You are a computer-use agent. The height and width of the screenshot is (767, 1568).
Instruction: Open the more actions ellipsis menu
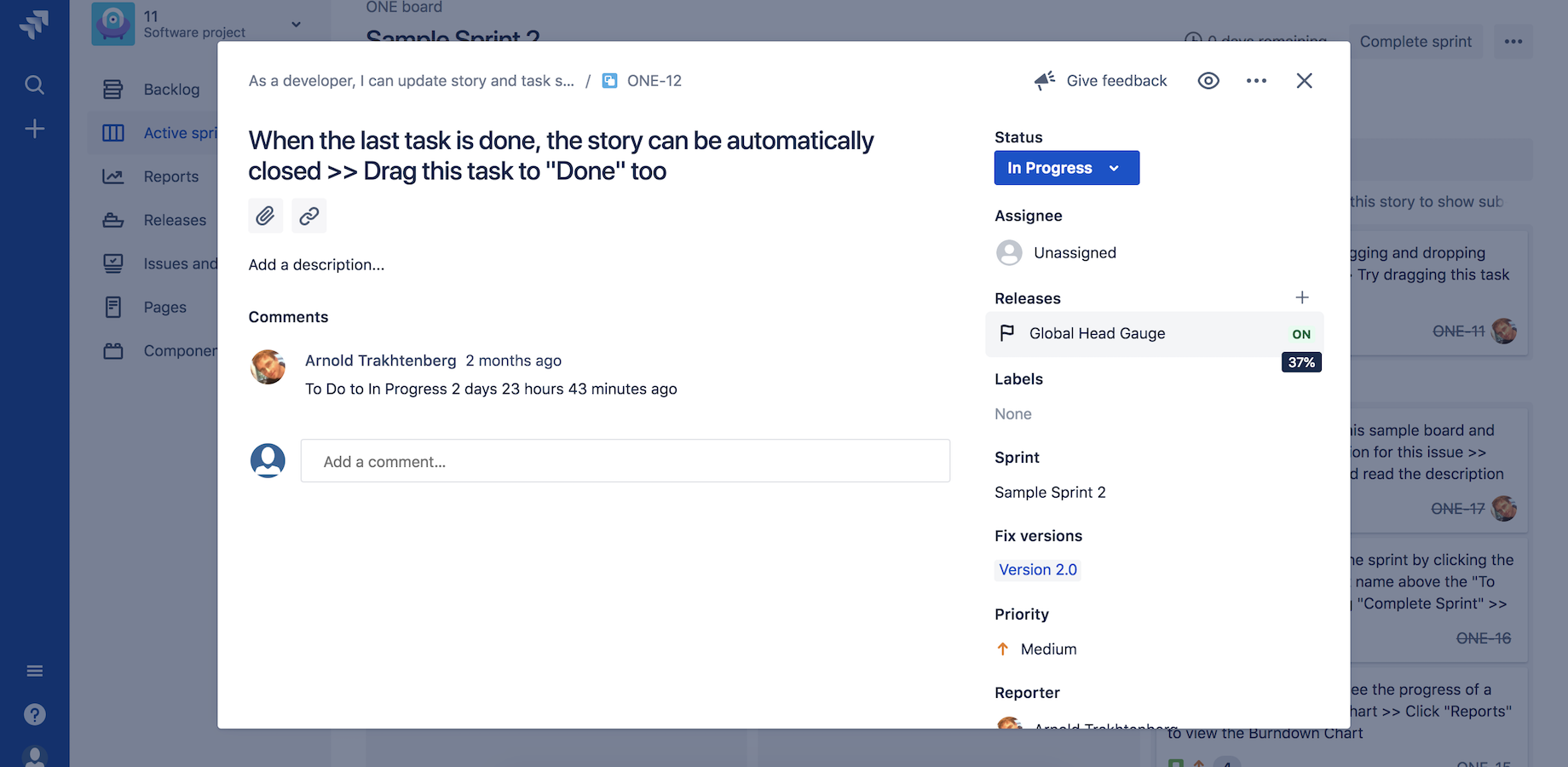tap(1256, 80)
